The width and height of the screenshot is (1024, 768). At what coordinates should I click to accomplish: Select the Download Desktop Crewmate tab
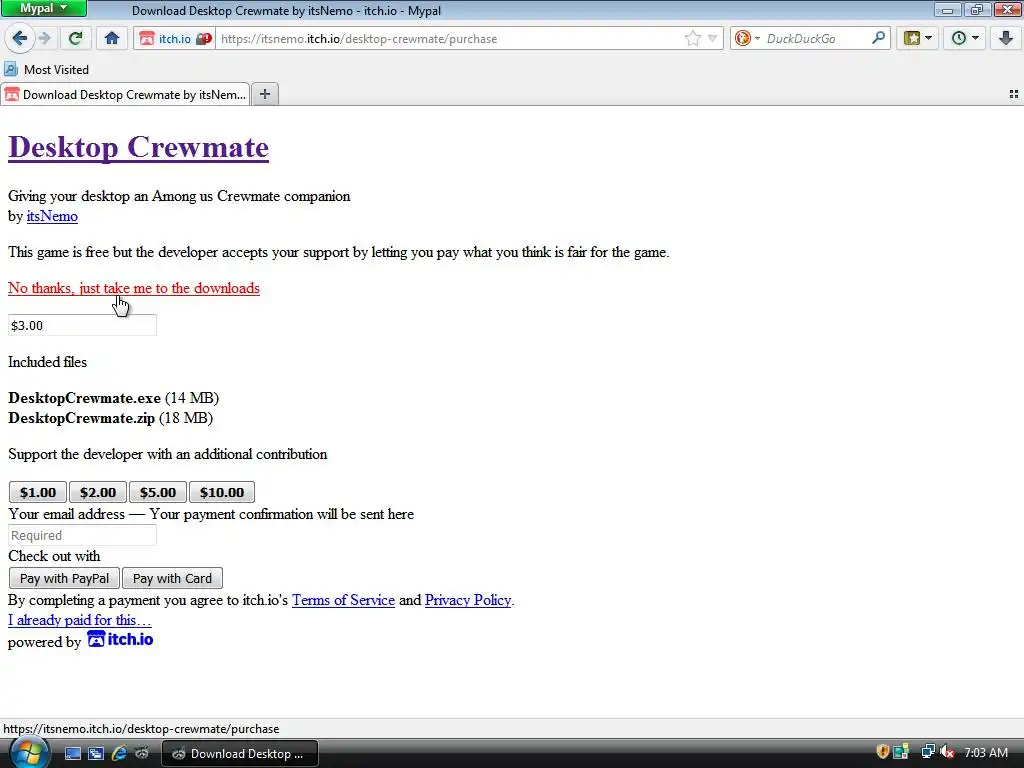click(125, 95)
